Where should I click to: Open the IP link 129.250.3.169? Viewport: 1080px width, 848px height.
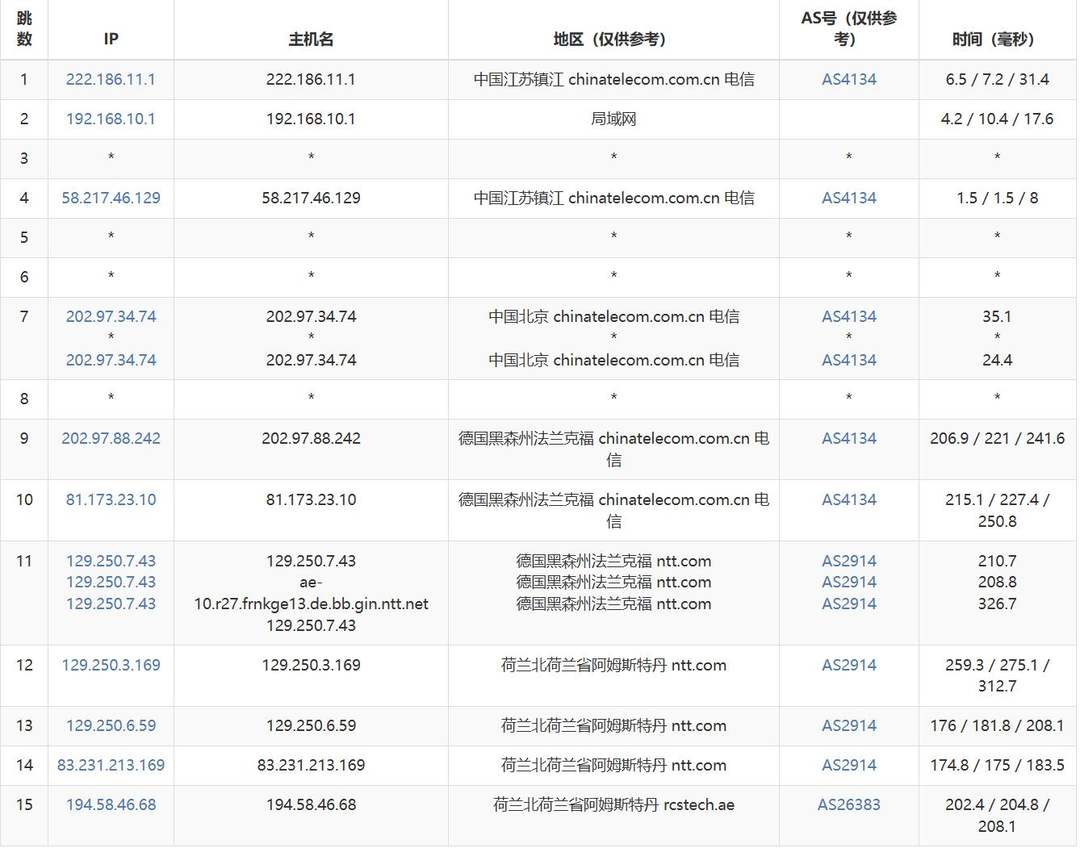pyautogui.click(x=110, y=665)
